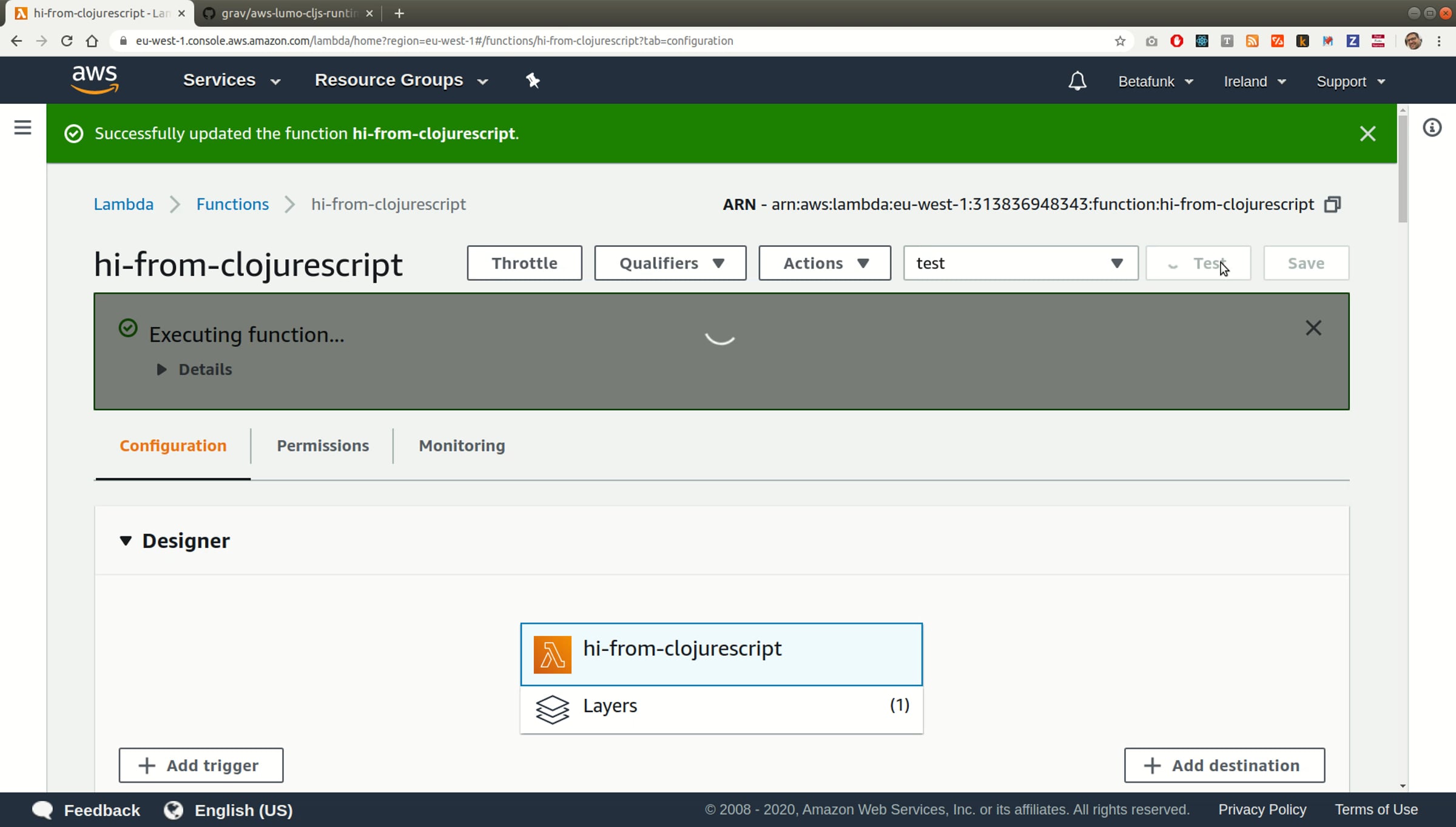The image size is (1456, 827).
Task: Go to the Lambda breadcrumb link
Action: click(124, 204)
